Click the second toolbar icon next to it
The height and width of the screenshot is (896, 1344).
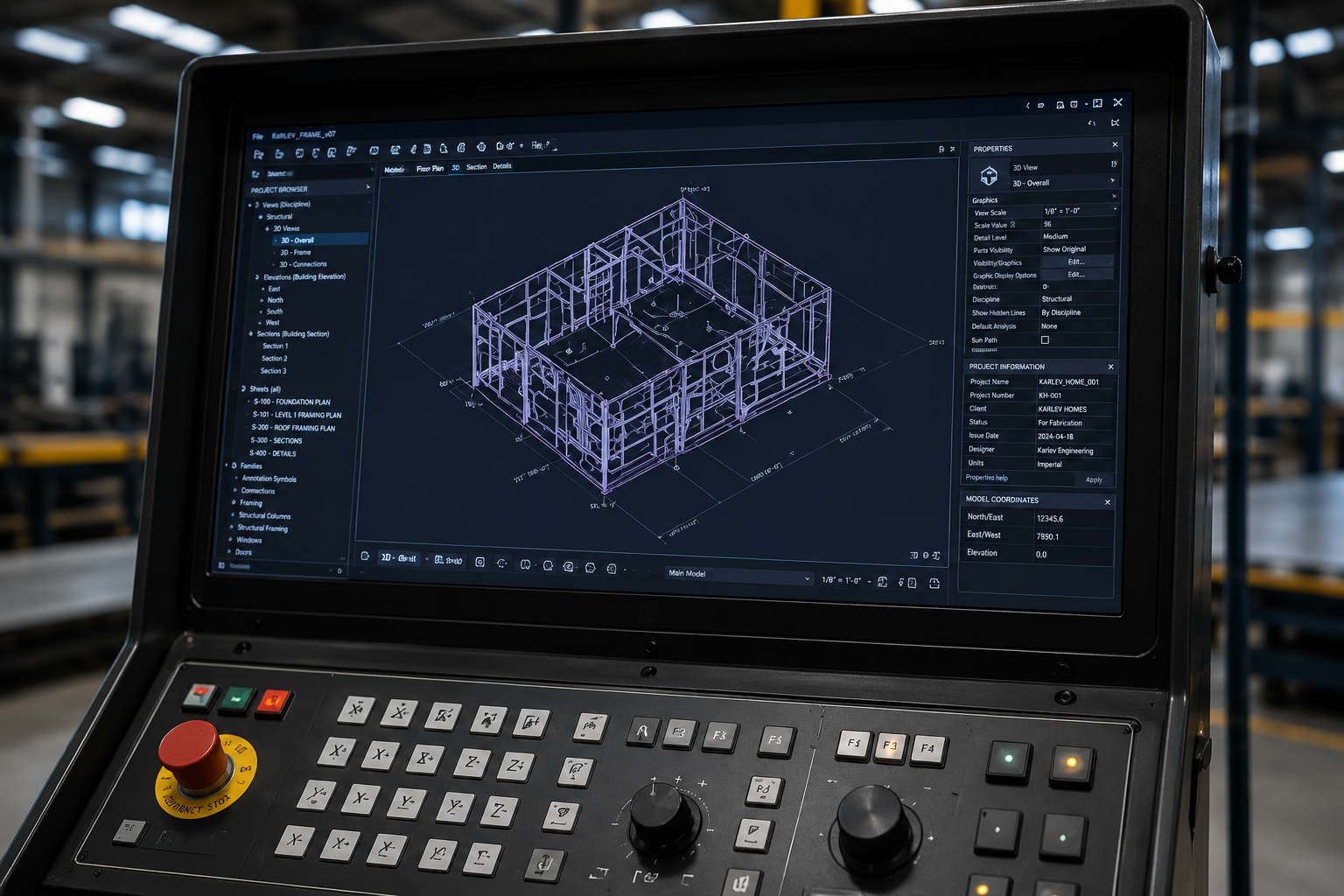tap(279, 153)
